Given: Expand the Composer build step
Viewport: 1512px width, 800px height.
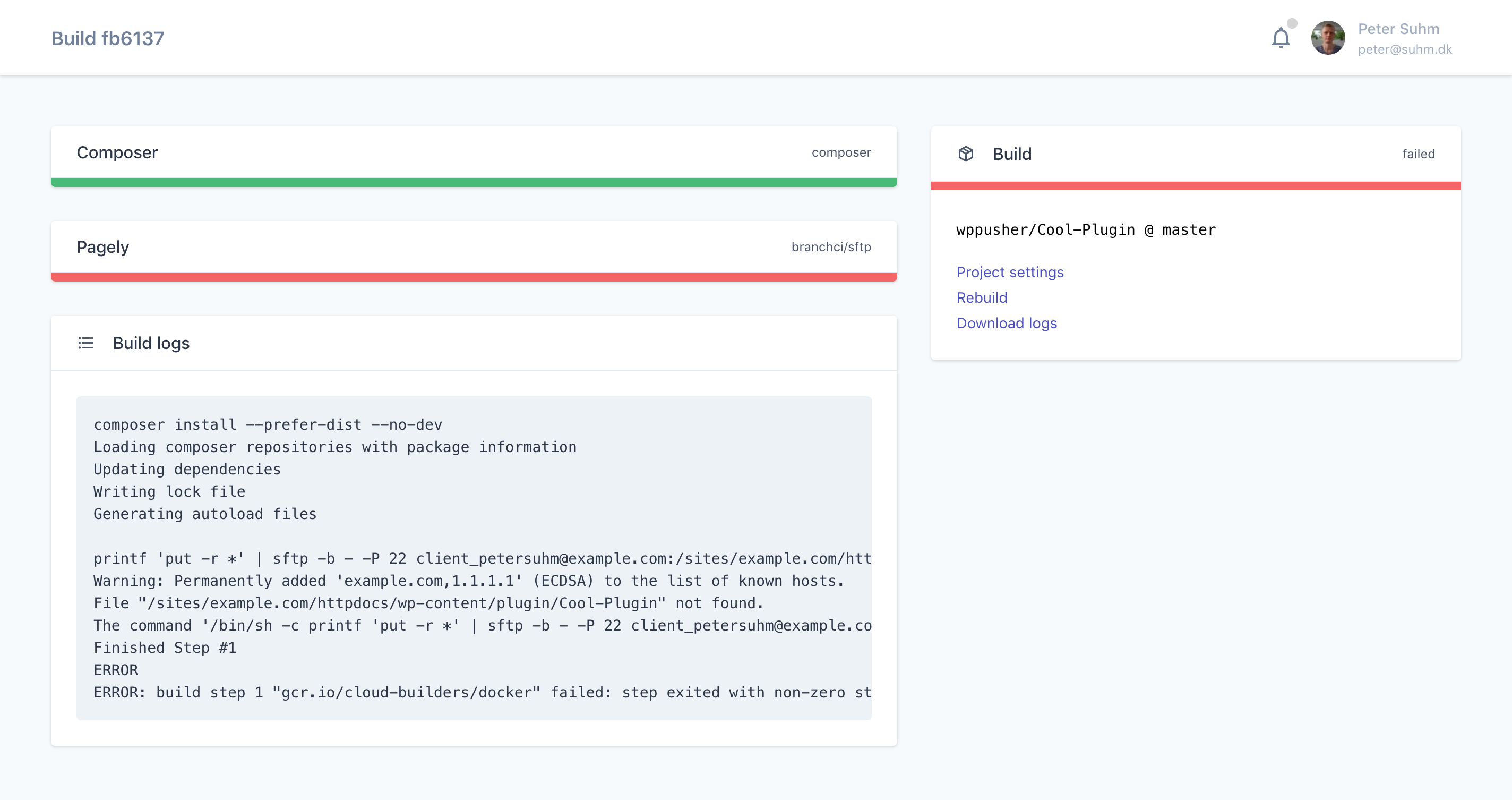Looking at the screenshot, I should [x=474, y=152].
